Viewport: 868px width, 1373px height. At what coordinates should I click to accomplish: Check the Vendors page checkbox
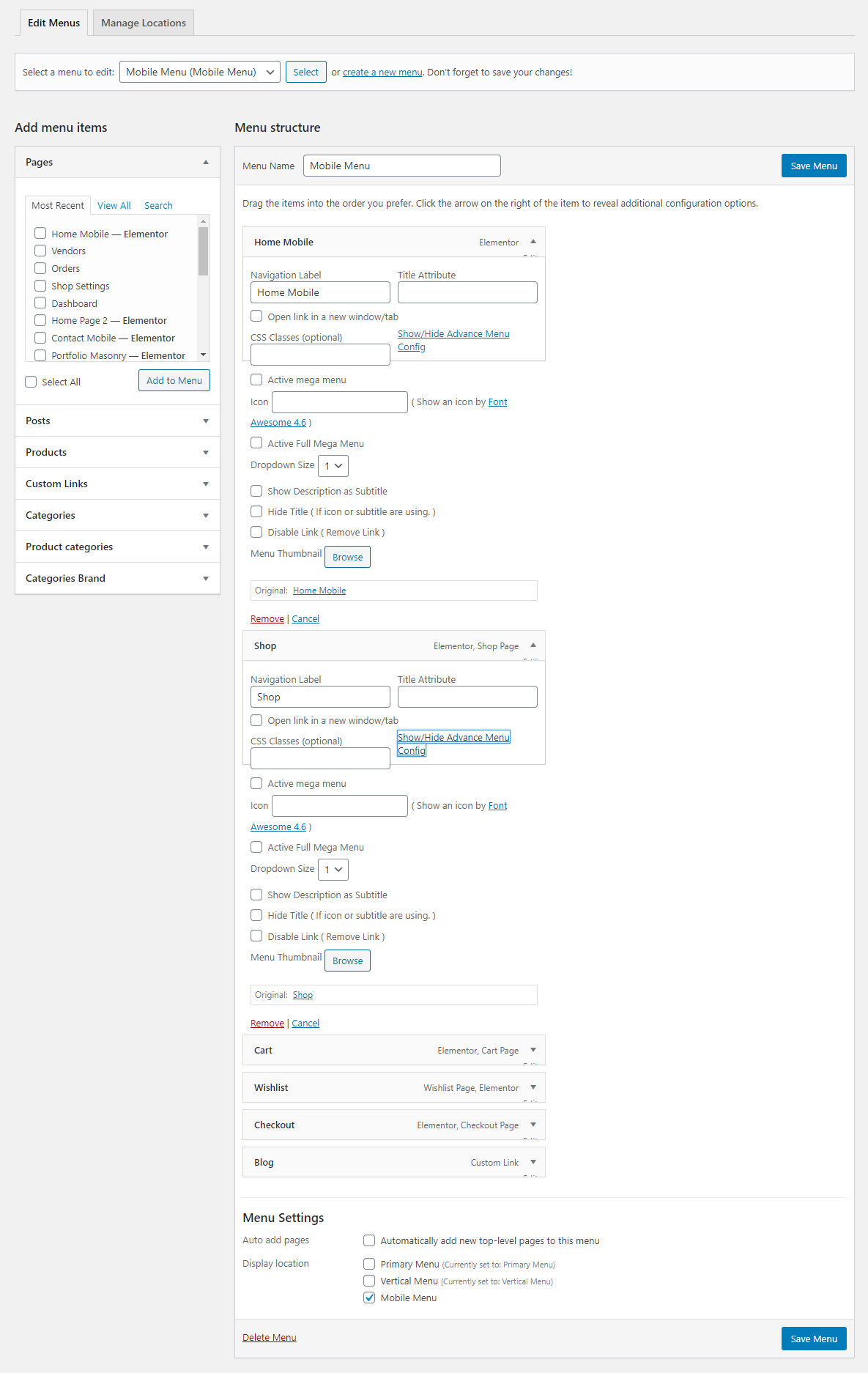[40, 251]
